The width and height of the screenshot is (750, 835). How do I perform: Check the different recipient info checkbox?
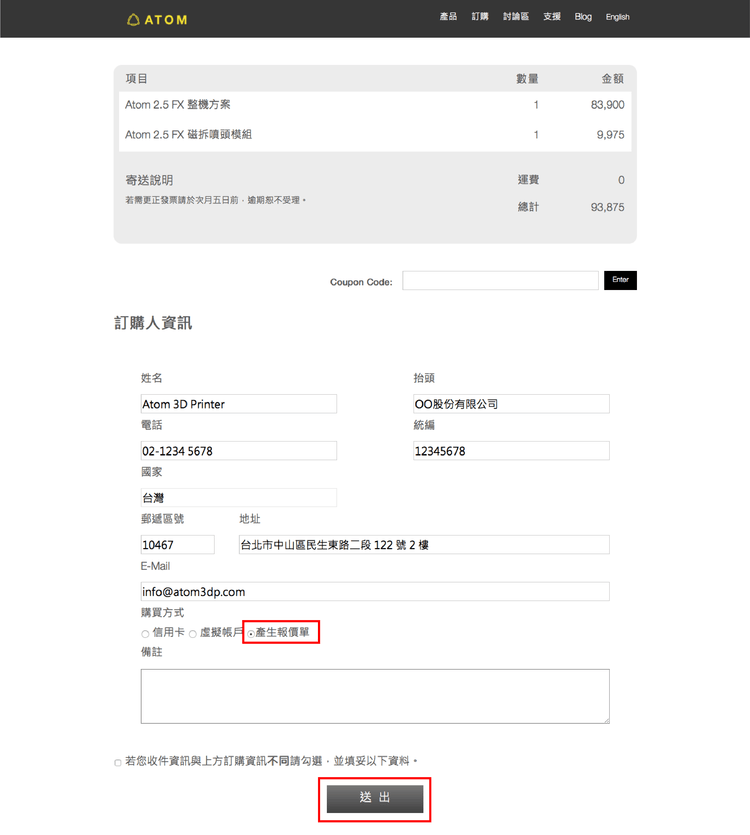coord(118,763)
